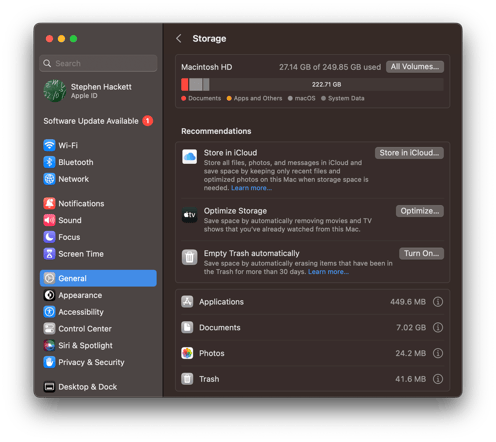Select the Siri & Spotlight icon
Screen dimensions: 496x442
pyautogui.click(x=49, y=345)
